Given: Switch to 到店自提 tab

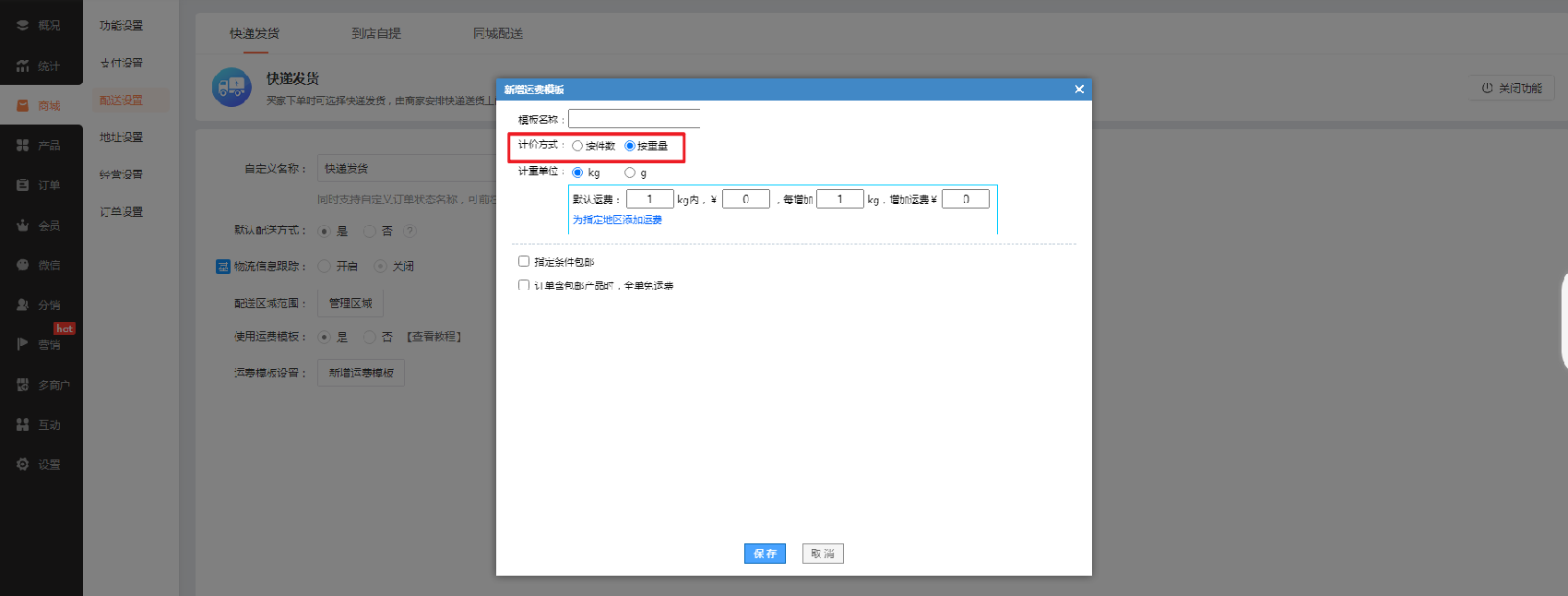Looking at the screenshot, I should click(376, 33).
